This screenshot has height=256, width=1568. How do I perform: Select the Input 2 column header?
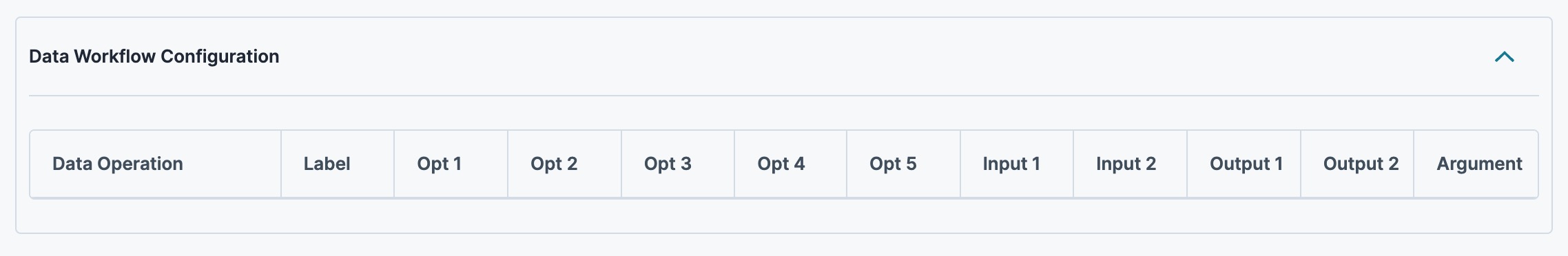click(1131, 164)
